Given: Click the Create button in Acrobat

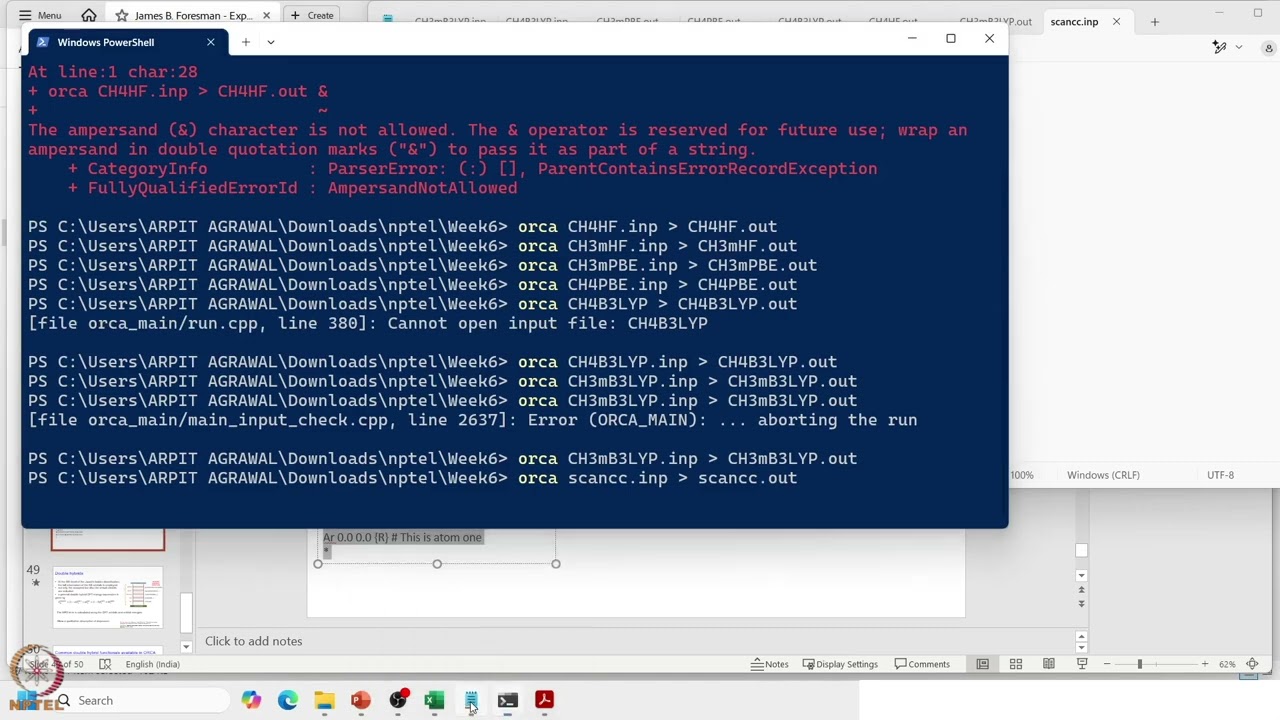Looking at the screenshot, I should click(312, 15).
